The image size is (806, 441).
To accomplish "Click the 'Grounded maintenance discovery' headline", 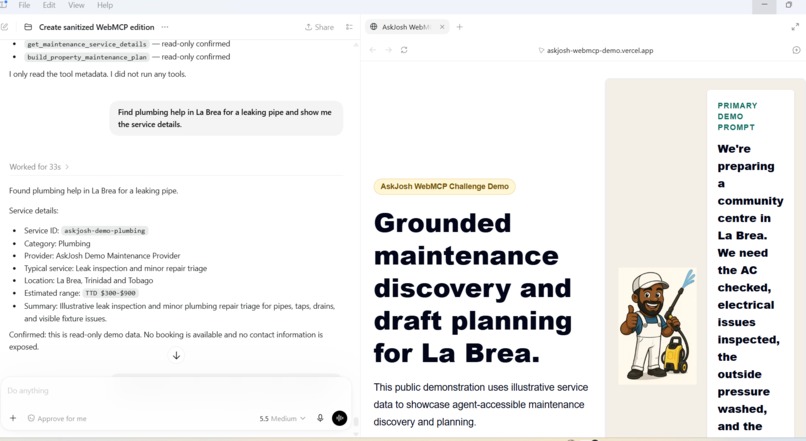I will pyautogui.click(x=473, y=288).
